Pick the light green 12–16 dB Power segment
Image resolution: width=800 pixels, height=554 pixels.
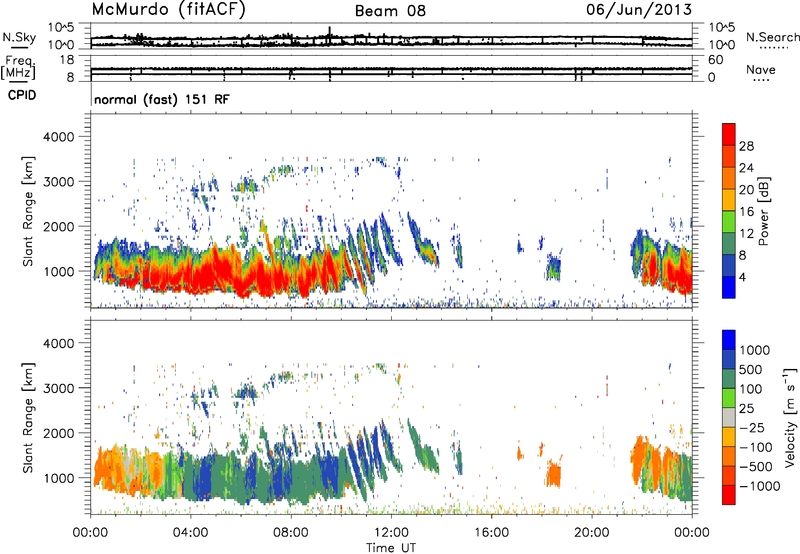729,222
